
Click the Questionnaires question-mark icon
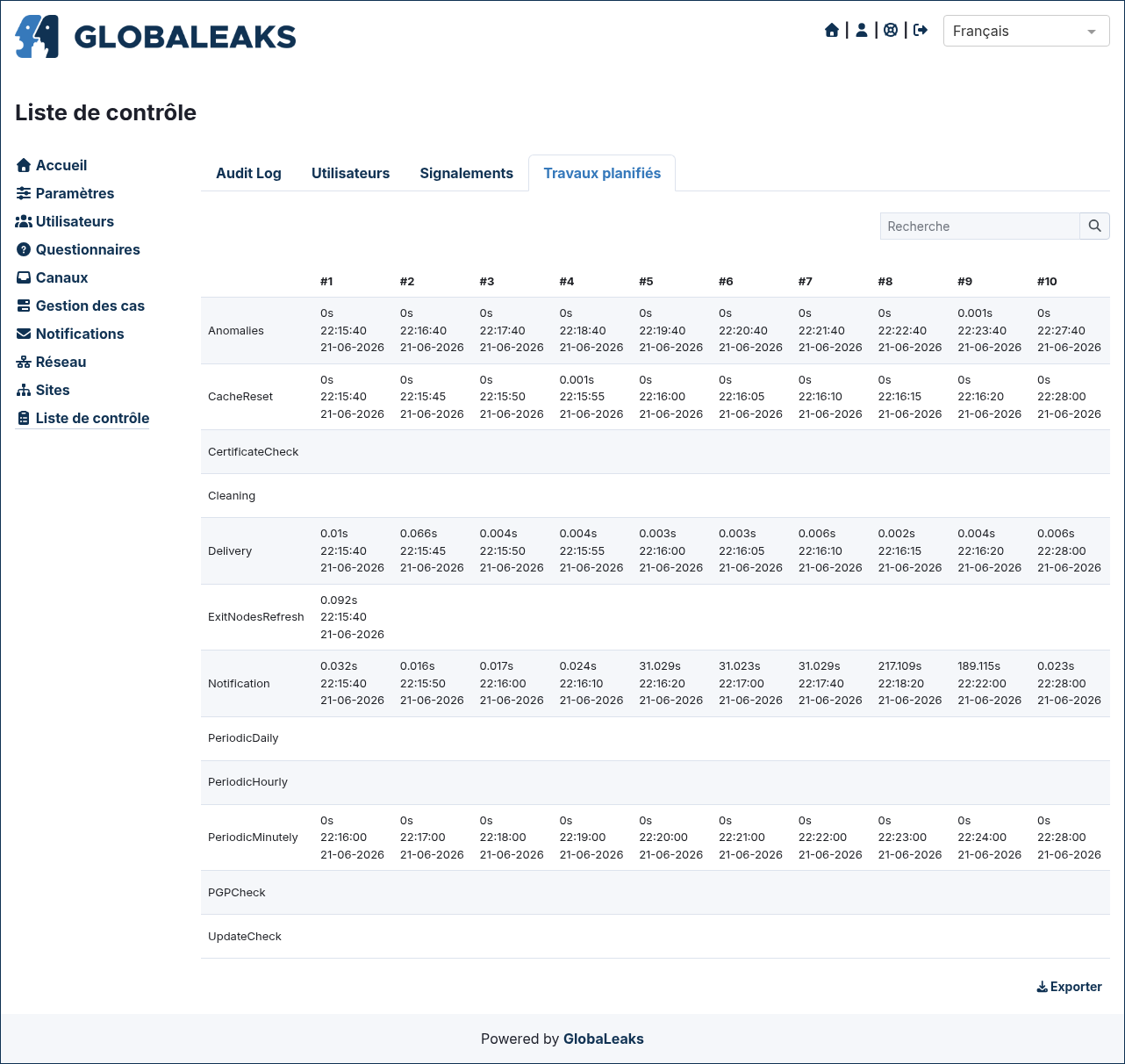click(24, 249)
